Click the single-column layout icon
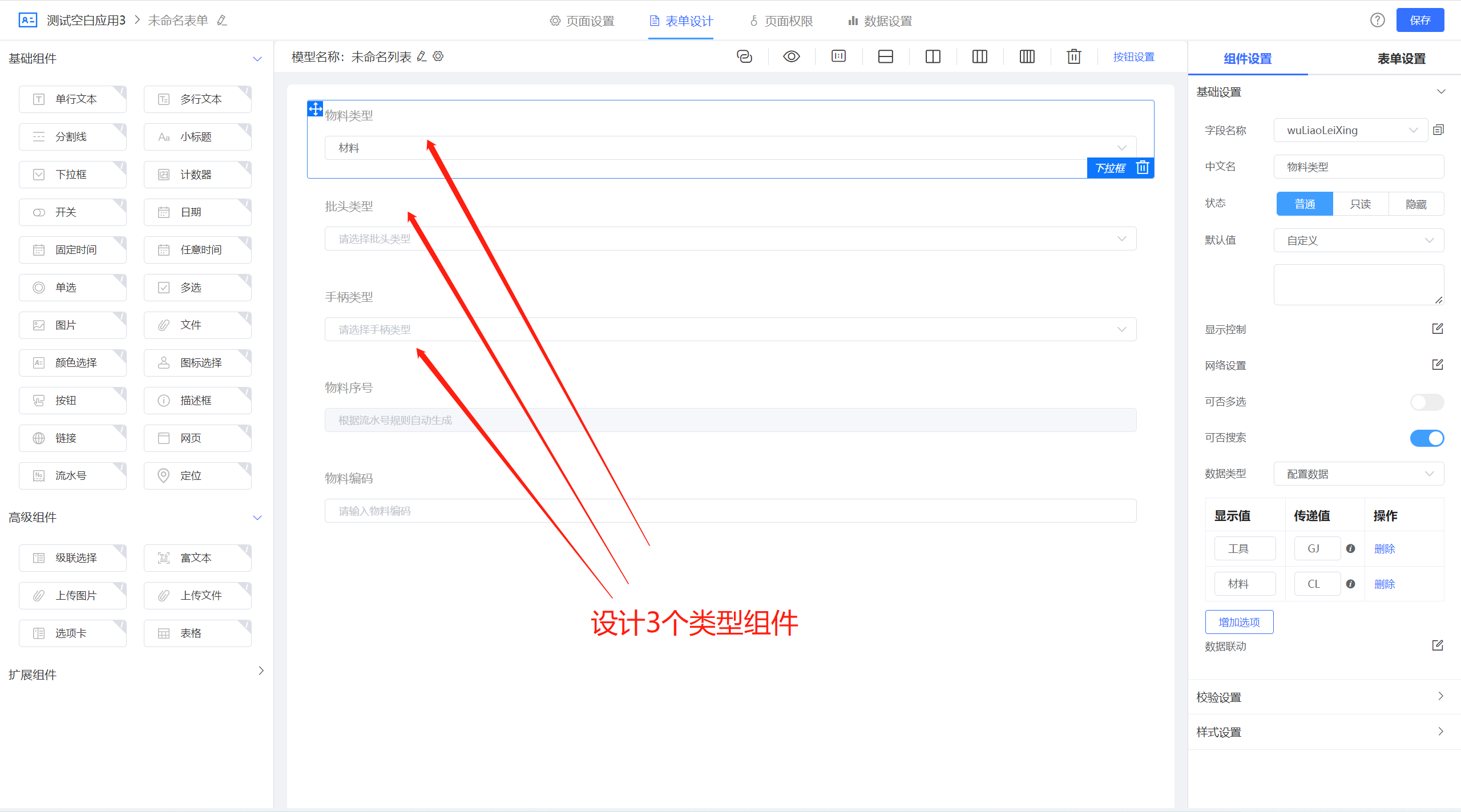The image size is (1461, 812). (x=886, y=56)
